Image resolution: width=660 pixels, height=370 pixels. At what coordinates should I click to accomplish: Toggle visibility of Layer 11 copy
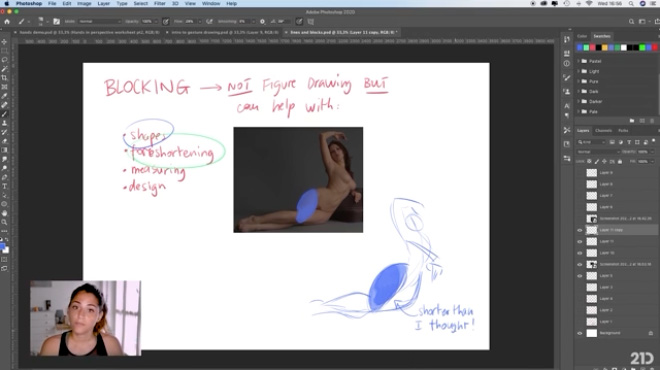pos(580,230)
